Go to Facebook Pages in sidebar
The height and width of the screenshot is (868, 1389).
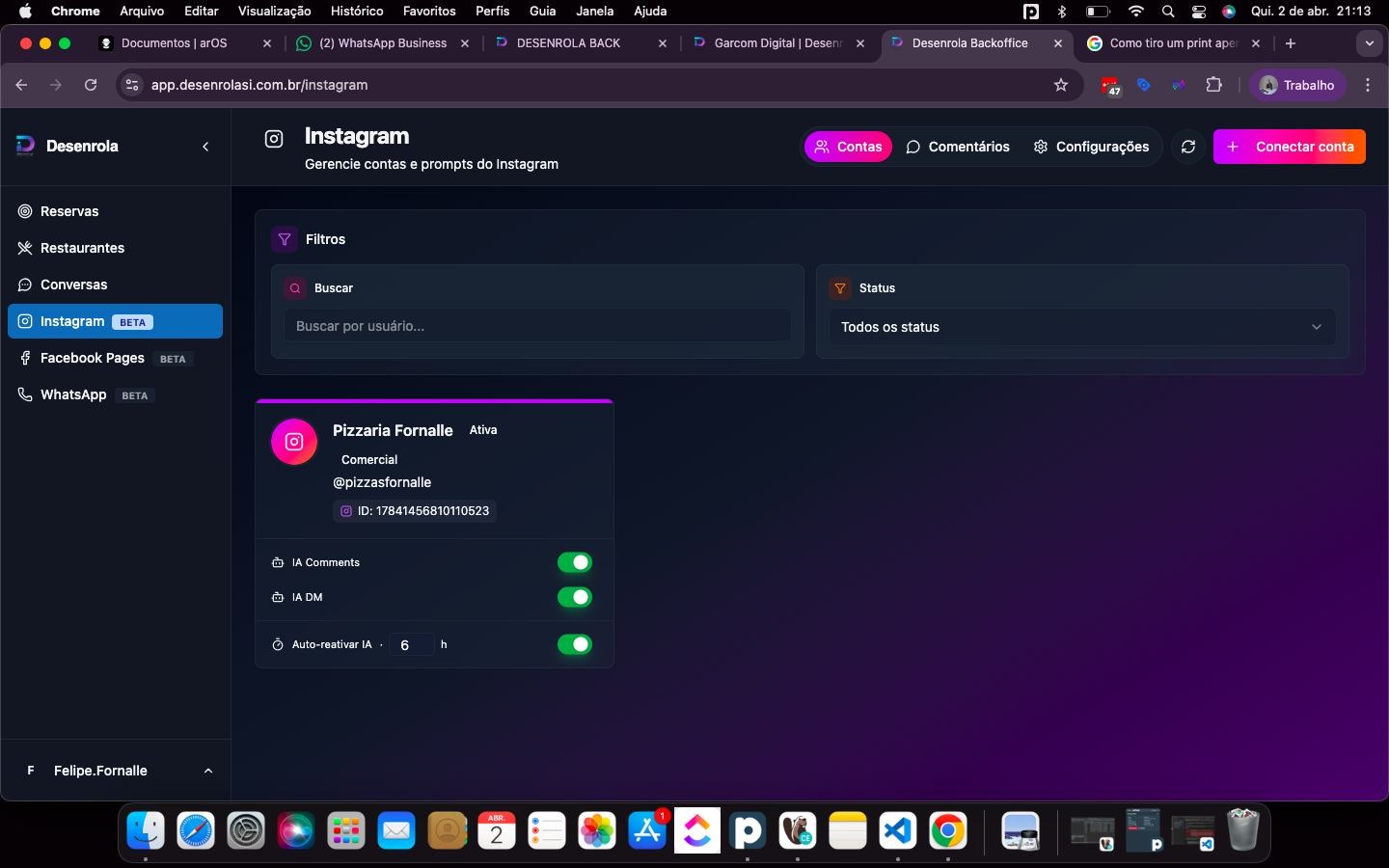(x=93, y=358)
